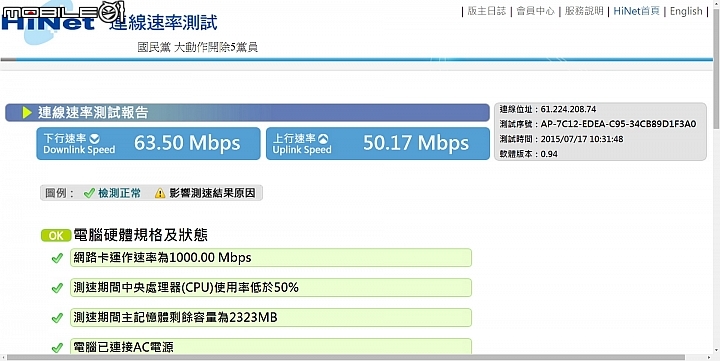Click checkmark beside 主記憶體剩餘容量 row
The image size is (720, 361).
tap(57, 318)
